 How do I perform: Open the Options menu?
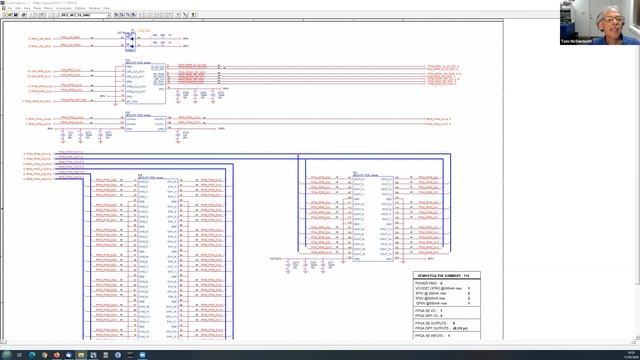pyautogui.click(x=80, y=8)
